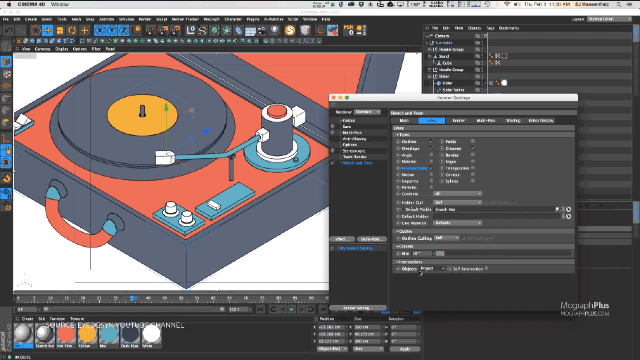The image size is (640, 360).
Task: Click the Floor grid object icon
Action: 250,30
